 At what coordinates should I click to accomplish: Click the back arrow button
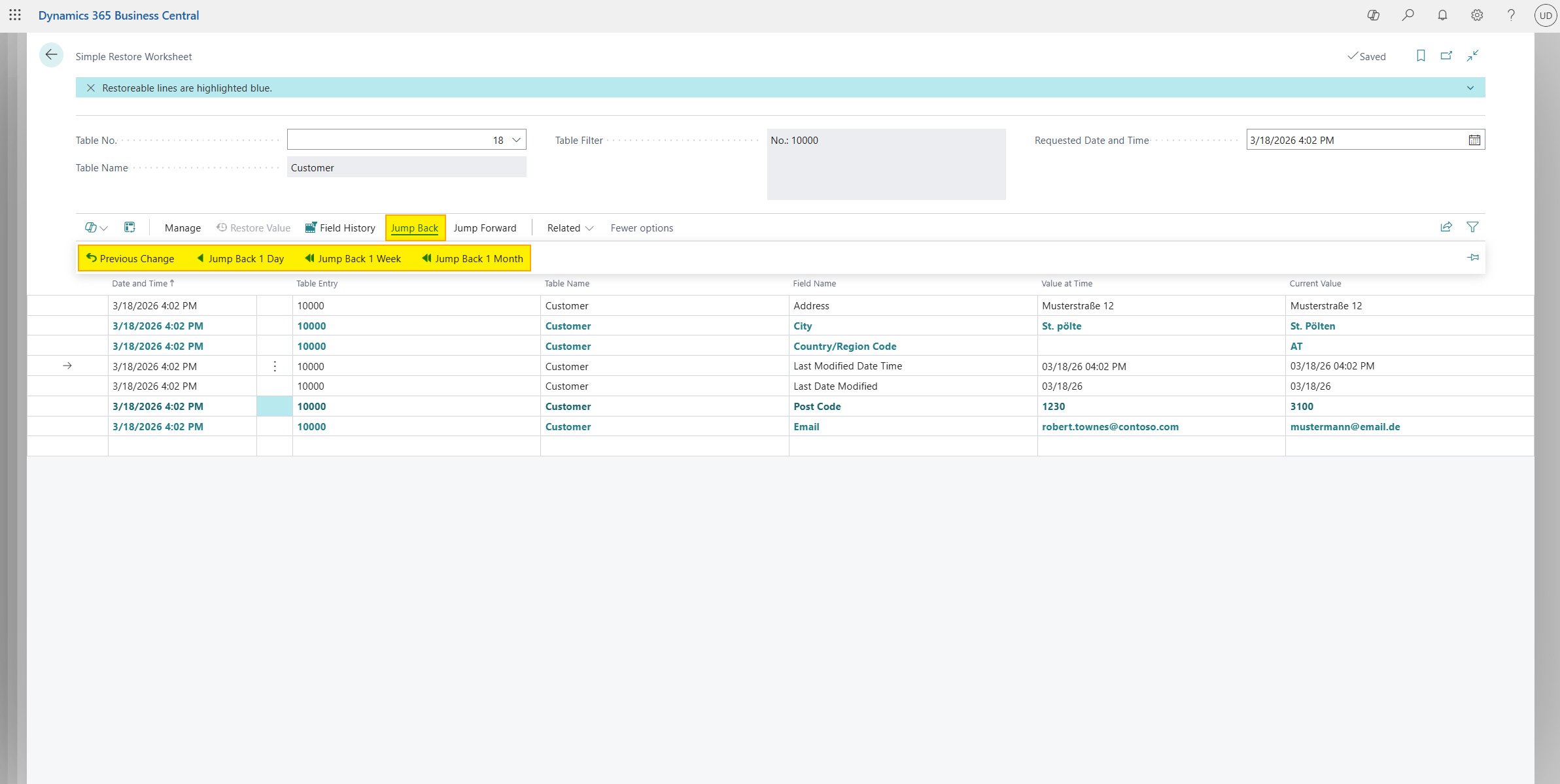coord(51,55)
